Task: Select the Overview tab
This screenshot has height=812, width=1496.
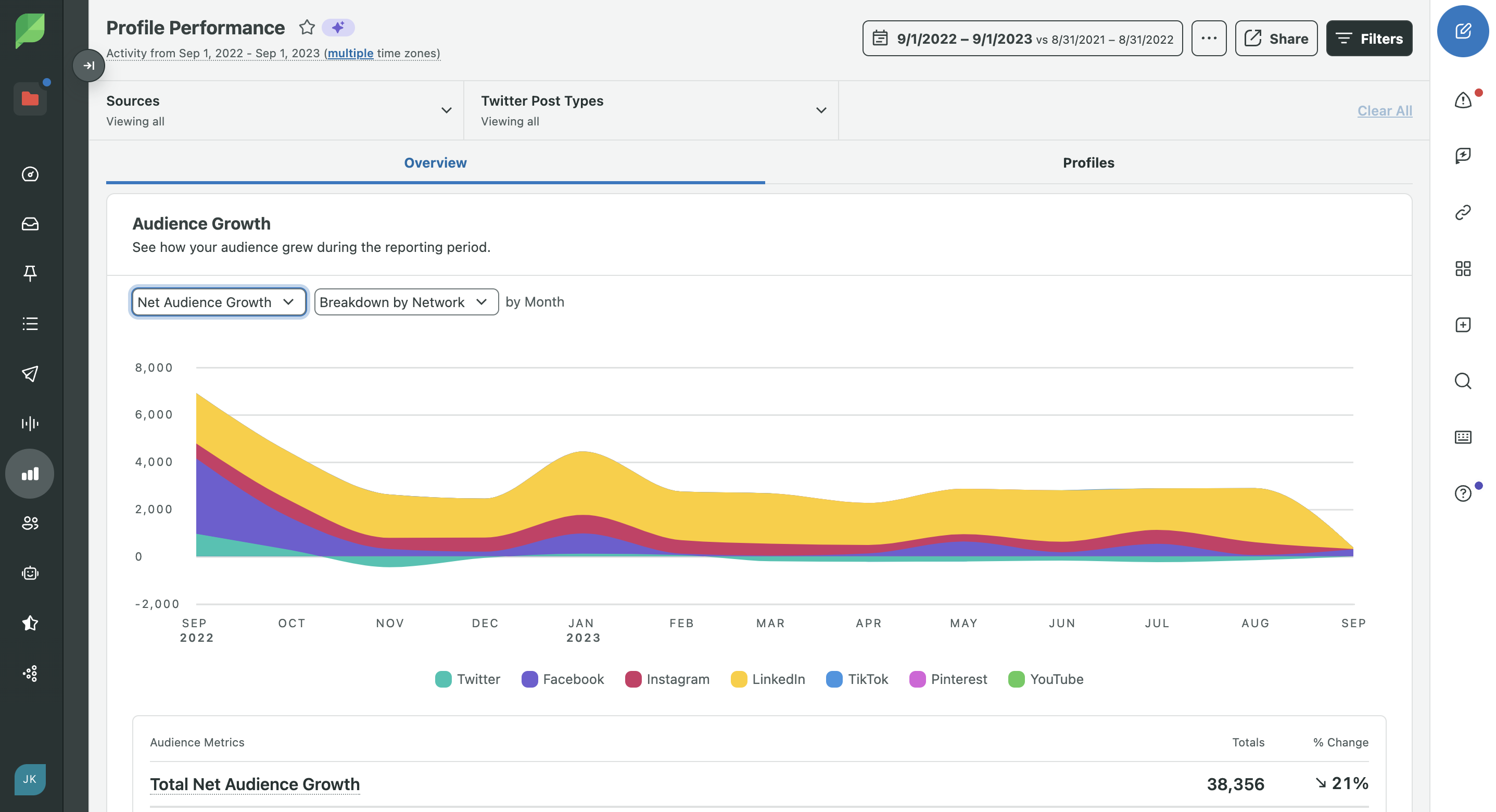Action: coord(435,161)
